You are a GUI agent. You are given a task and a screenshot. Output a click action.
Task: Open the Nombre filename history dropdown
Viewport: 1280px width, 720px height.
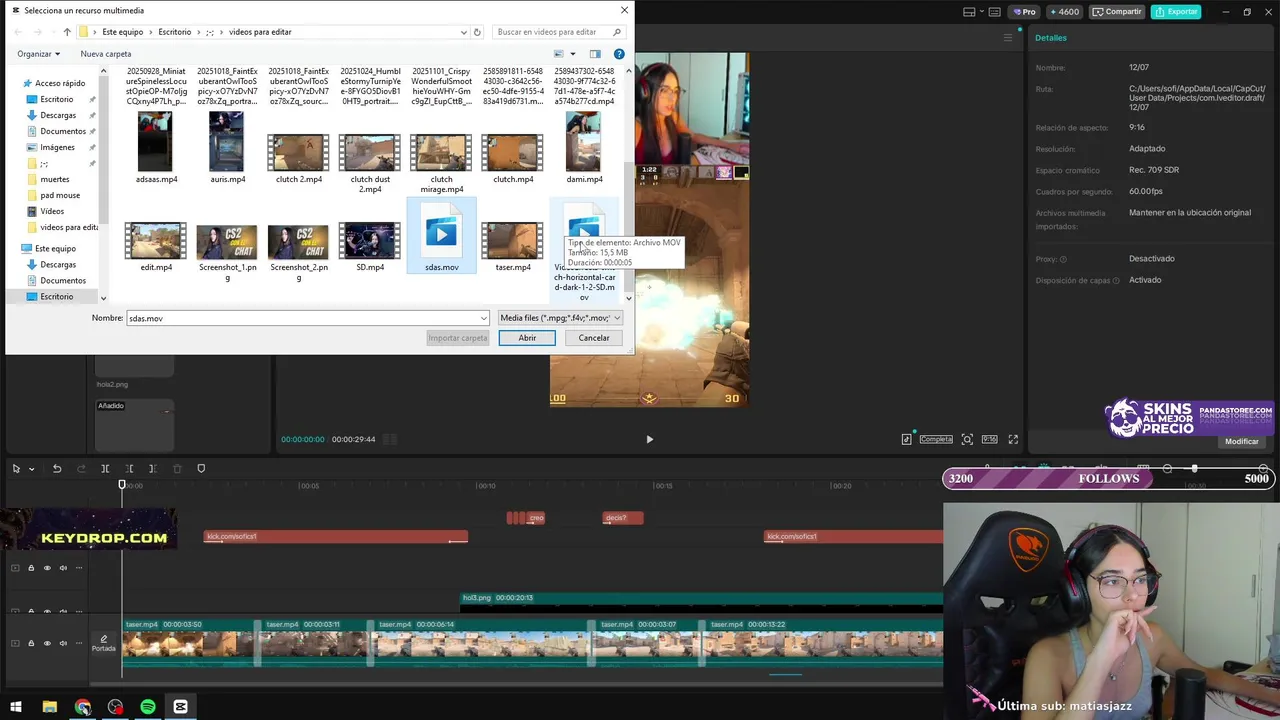click(x=484, y=318)
